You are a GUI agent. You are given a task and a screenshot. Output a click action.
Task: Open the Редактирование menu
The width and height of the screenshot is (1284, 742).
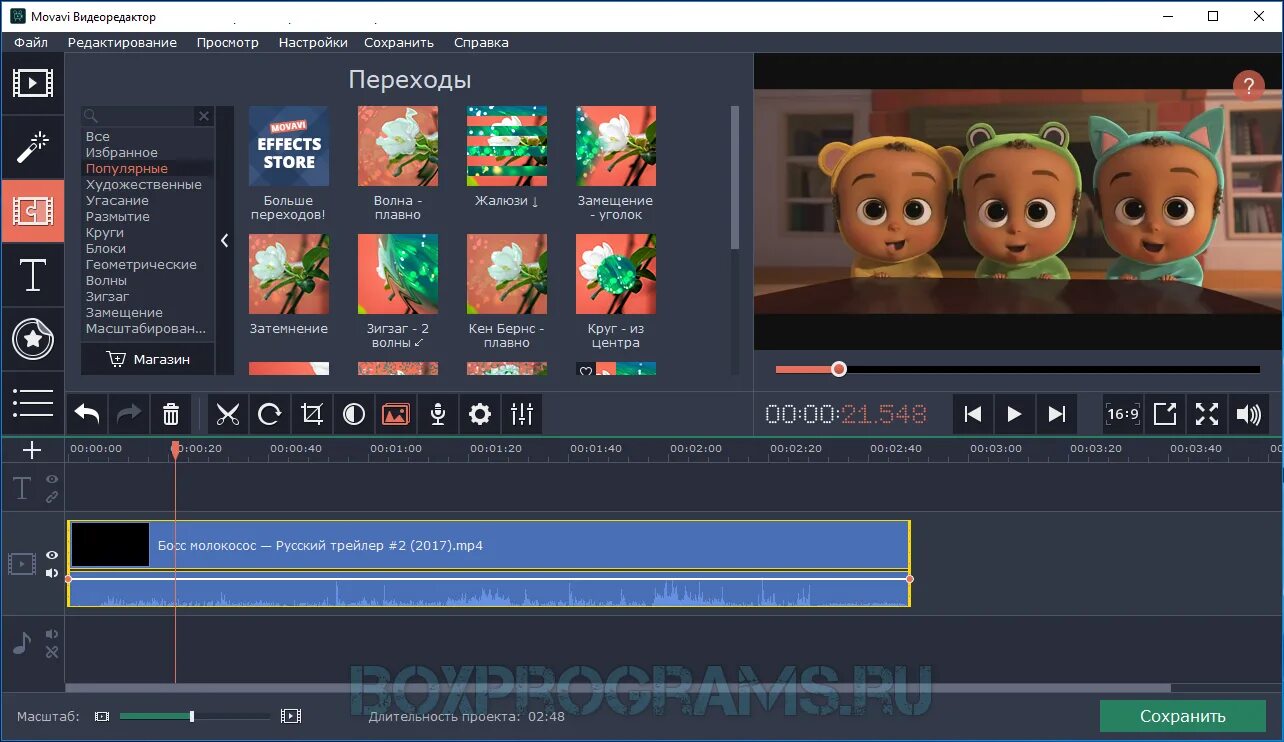122,42
